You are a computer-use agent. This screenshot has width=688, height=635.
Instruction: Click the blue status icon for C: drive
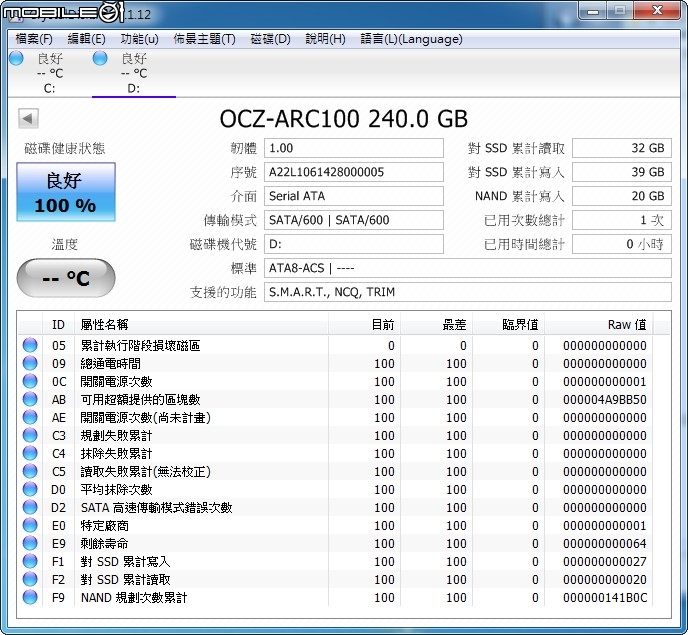17,58
